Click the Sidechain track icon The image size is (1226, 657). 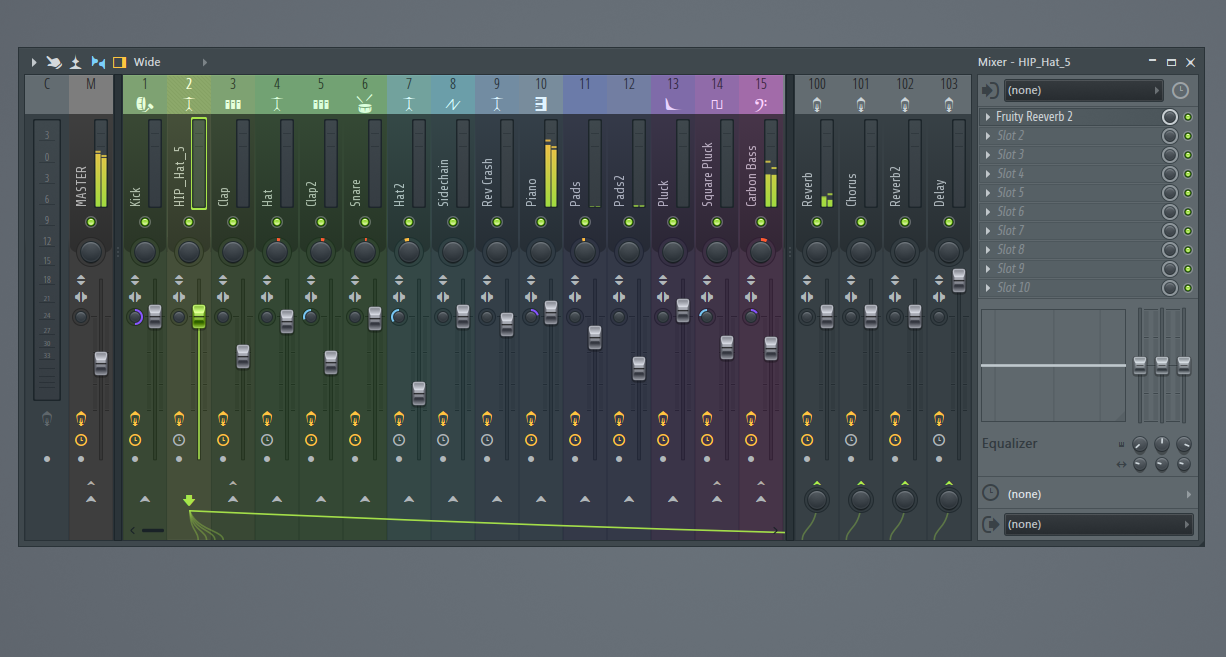453,104
